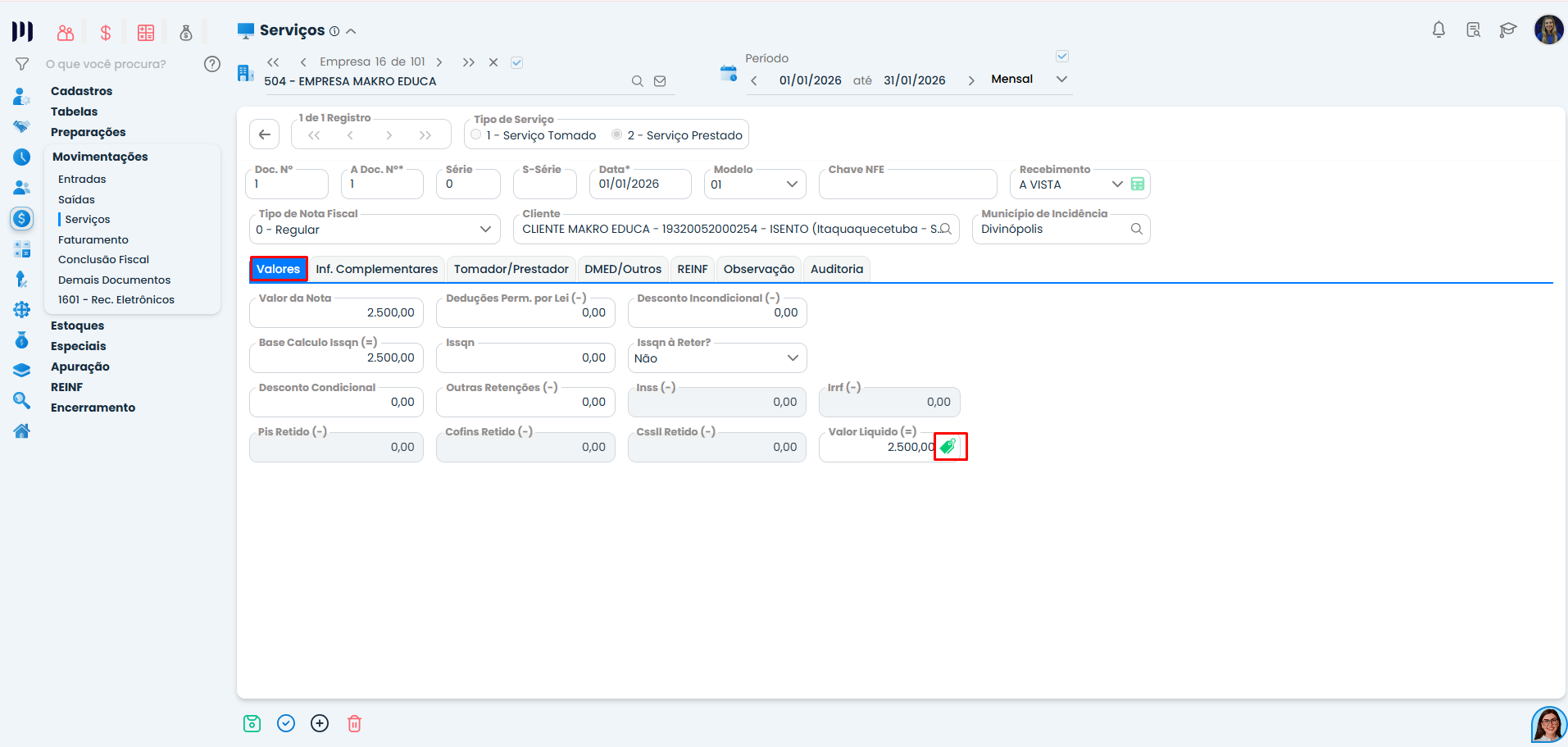This screenshot has height=747, width=1568.
Task: Open the Recebimento calculator icon
Action: pyautogui.click(x=1138, y=184)
